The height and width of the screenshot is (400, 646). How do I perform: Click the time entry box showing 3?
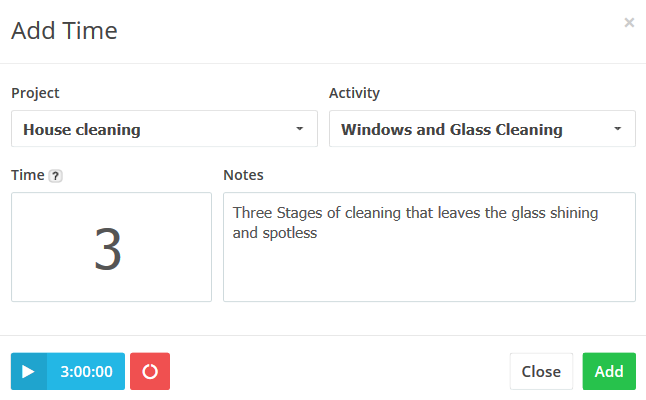click(x=111, y=247)
